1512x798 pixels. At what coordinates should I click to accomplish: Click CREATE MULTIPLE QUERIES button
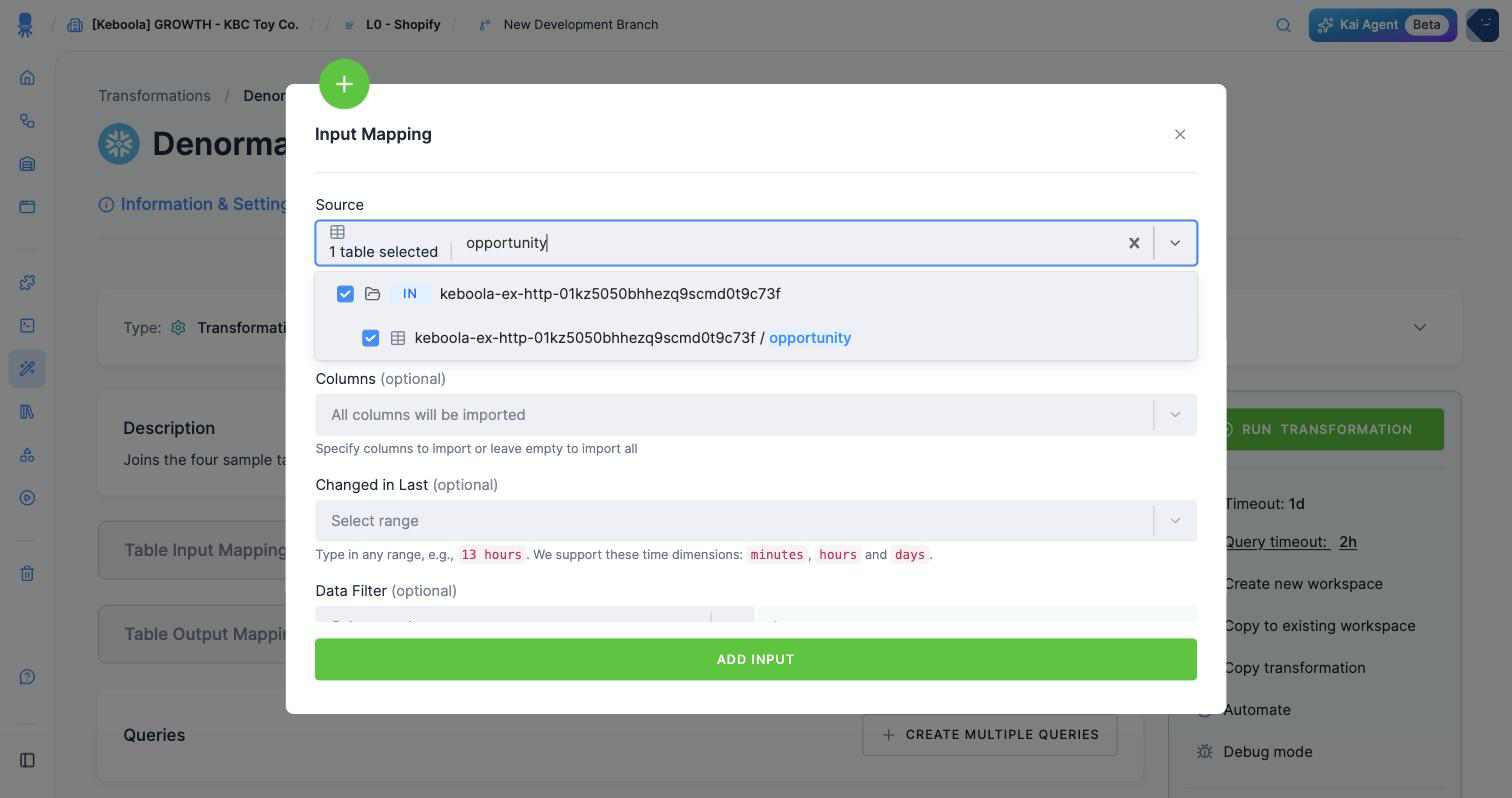990,735
